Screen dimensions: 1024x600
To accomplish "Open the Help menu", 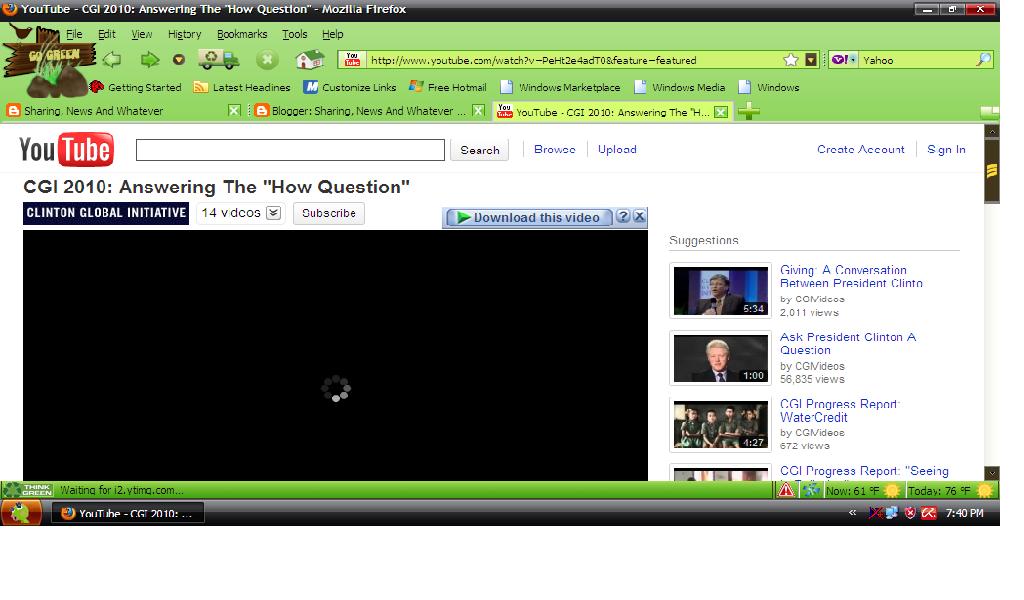I will pyautogui.click(x=332, y=34).
